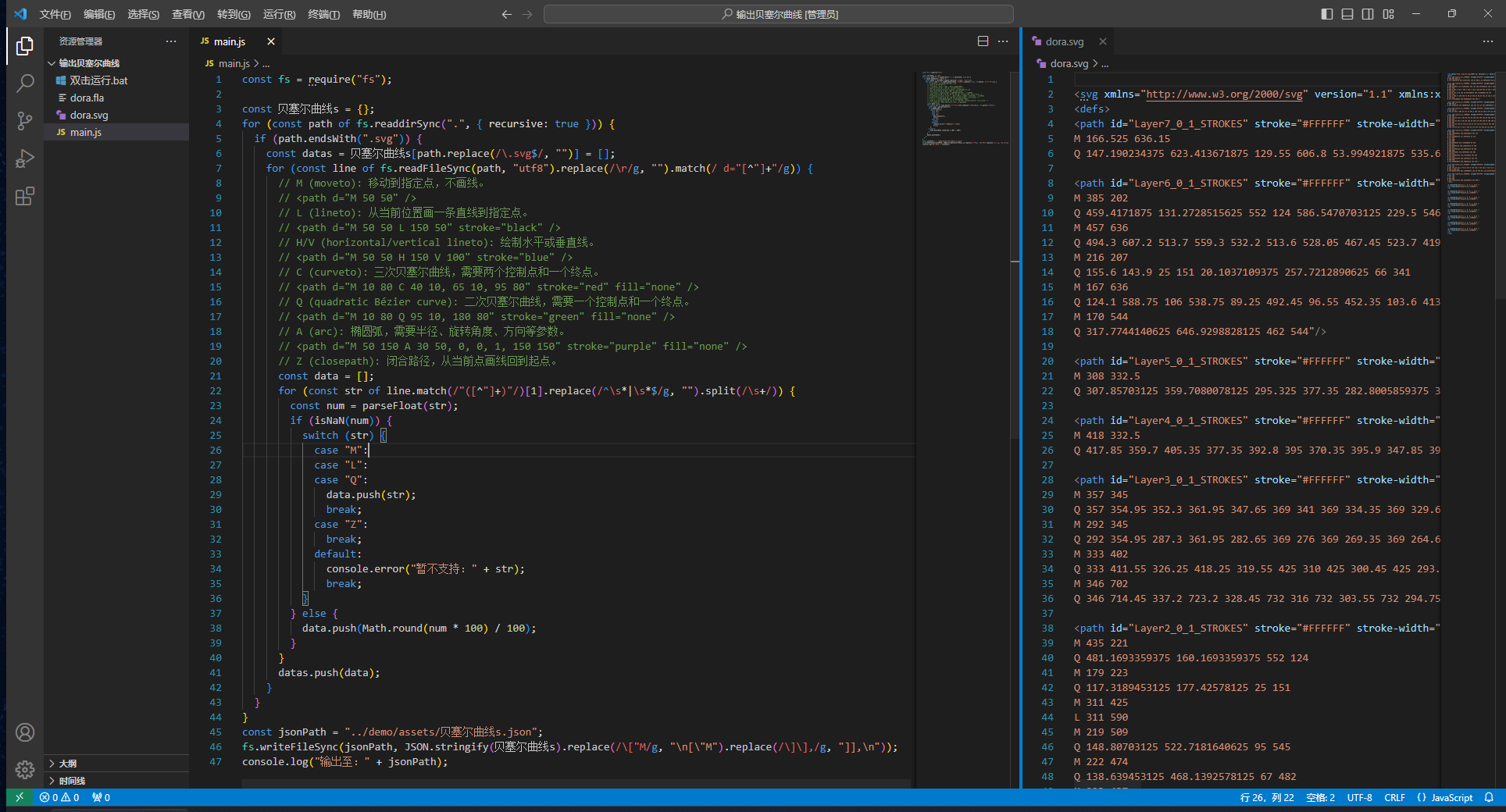This screenshot has height=812, width=1506.
Task: Open the Manage gear settings icon
Action: click(25, 770)
